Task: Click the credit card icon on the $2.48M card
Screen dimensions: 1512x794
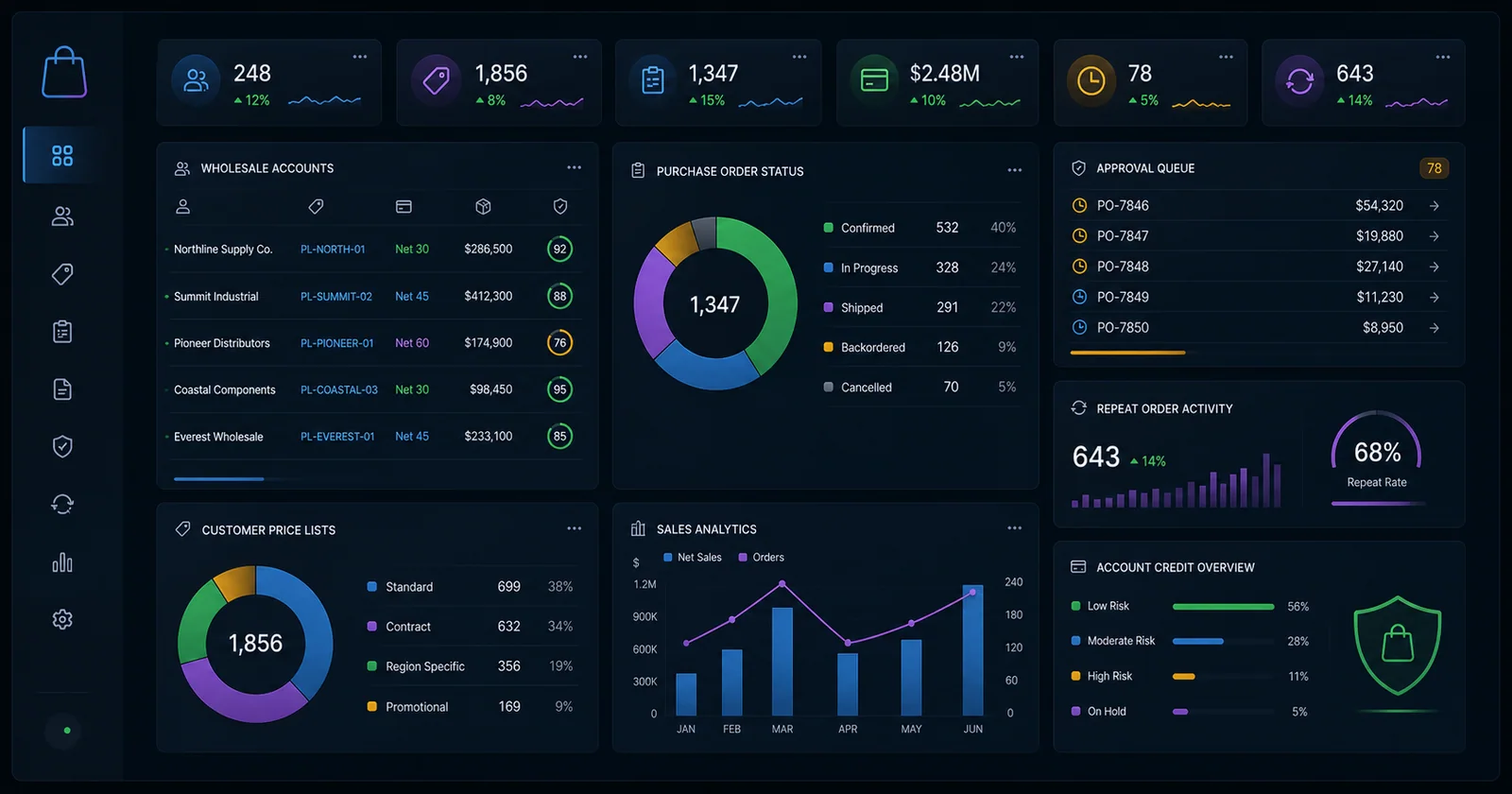Action: 874,81
